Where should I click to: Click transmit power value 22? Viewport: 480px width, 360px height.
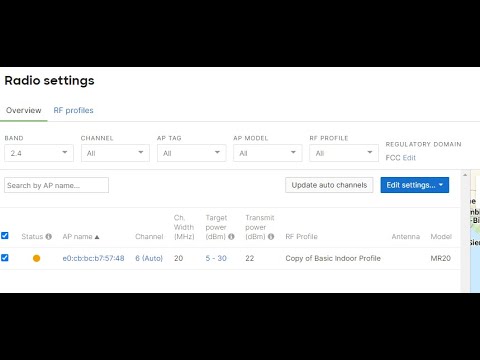(x=250, y=258)
